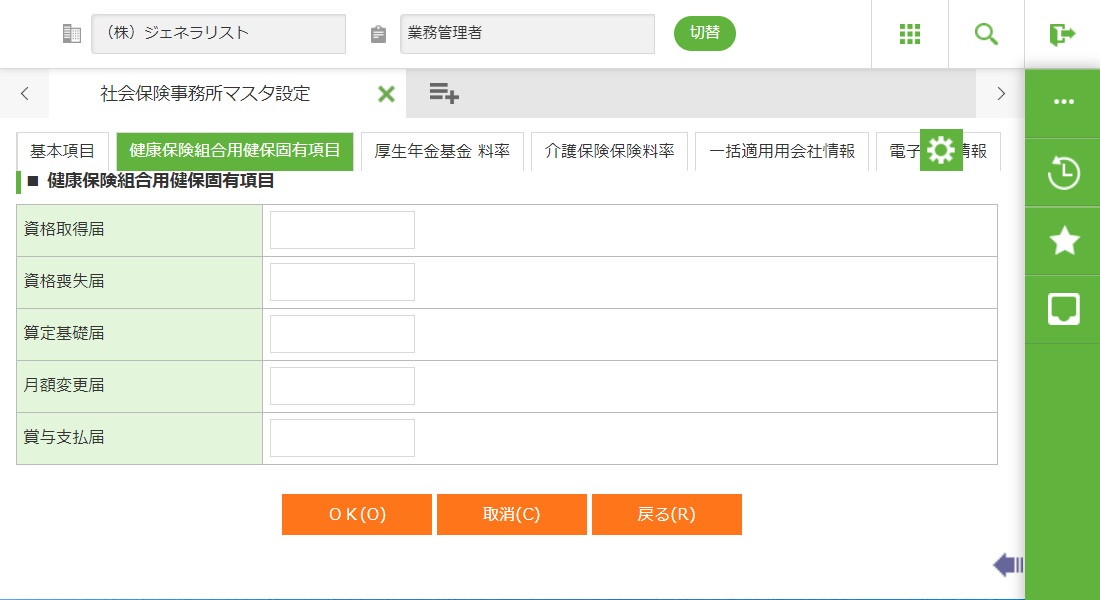Image resolution: width=1100 pixels, height=600 pixels.
Task: Focus the 資格喪失届 input field
Action: coord(342,282)
